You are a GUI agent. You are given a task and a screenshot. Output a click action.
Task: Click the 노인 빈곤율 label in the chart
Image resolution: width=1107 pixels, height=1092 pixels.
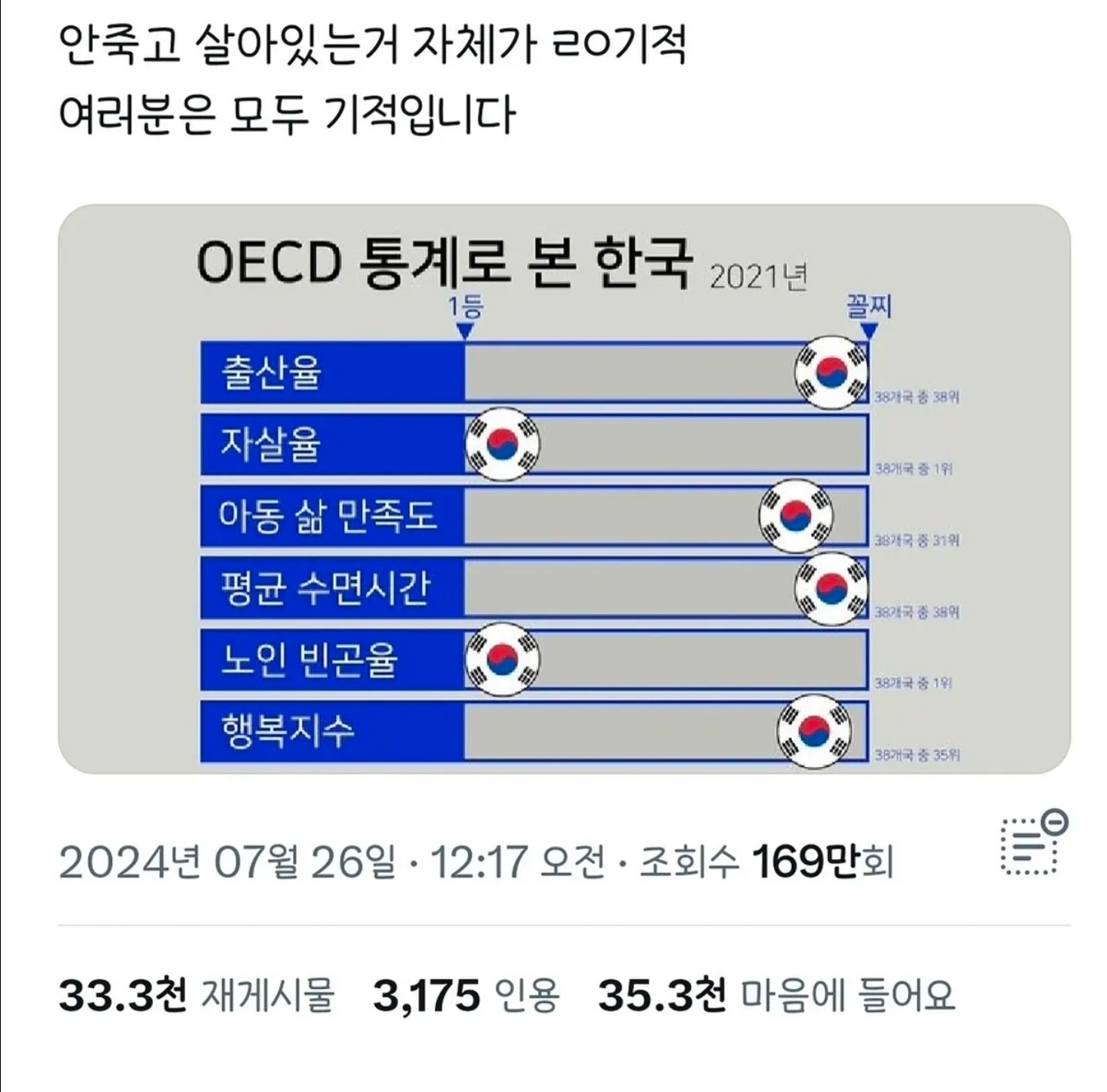pyautogui.click(x=309, y=659)
